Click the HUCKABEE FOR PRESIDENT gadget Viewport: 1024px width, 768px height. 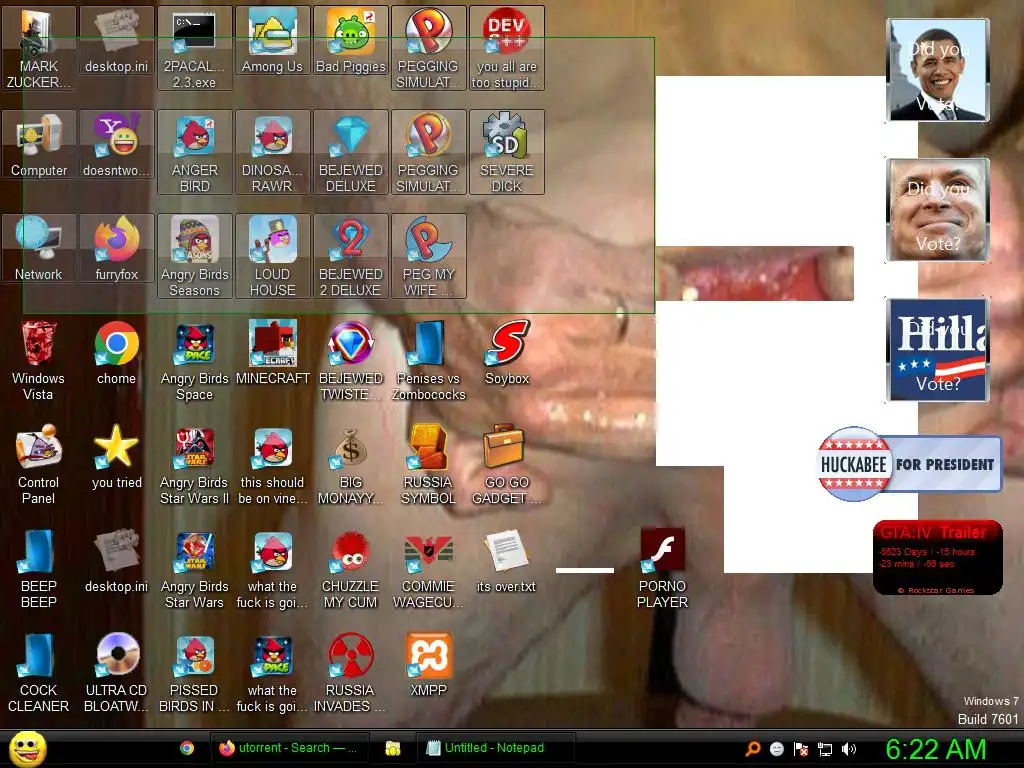click(x=910, y=464)
